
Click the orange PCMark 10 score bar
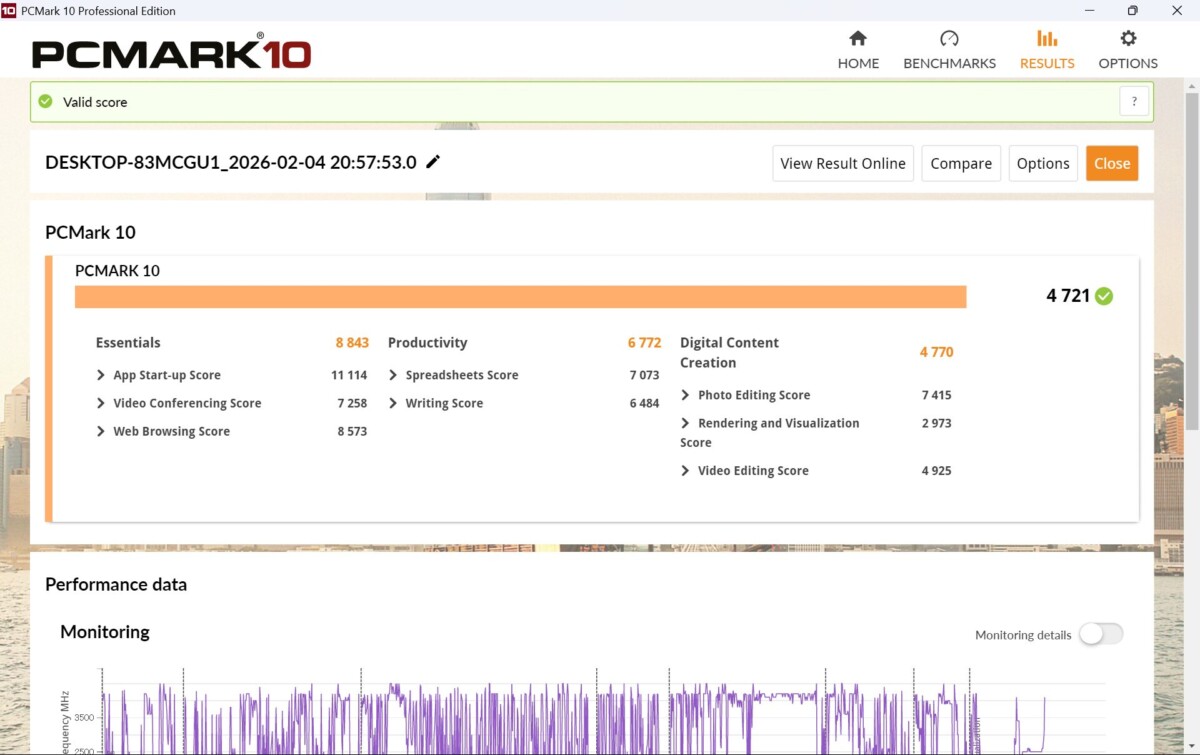520,297
